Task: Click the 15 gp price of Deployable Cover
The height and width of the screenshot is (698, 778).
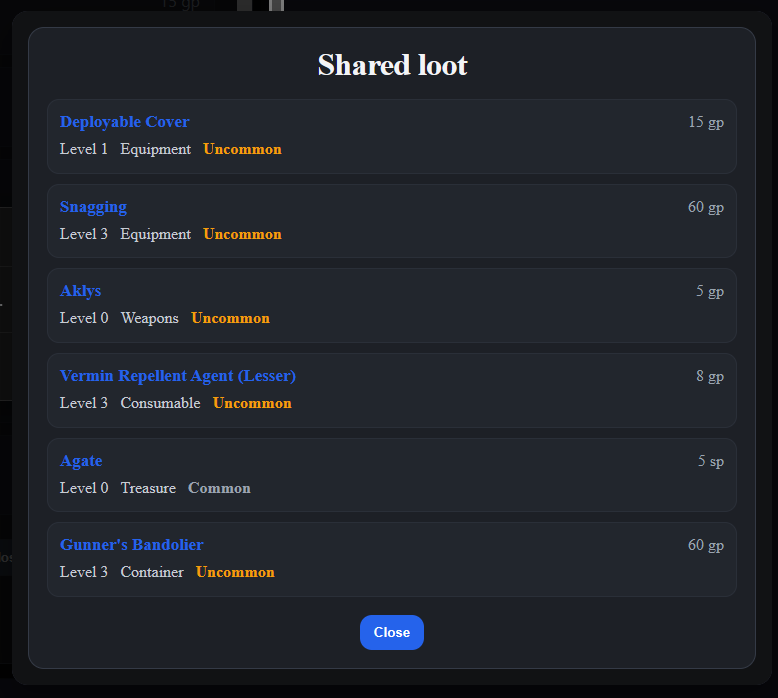Action: click(x=706, y=122)
